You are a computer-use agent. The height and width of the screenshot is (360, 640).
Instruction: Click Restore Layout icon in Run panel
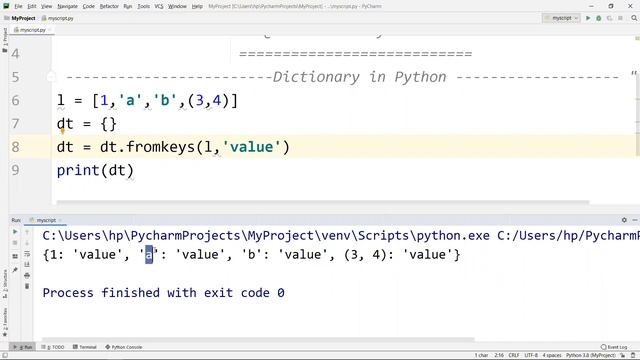point(15,256)
